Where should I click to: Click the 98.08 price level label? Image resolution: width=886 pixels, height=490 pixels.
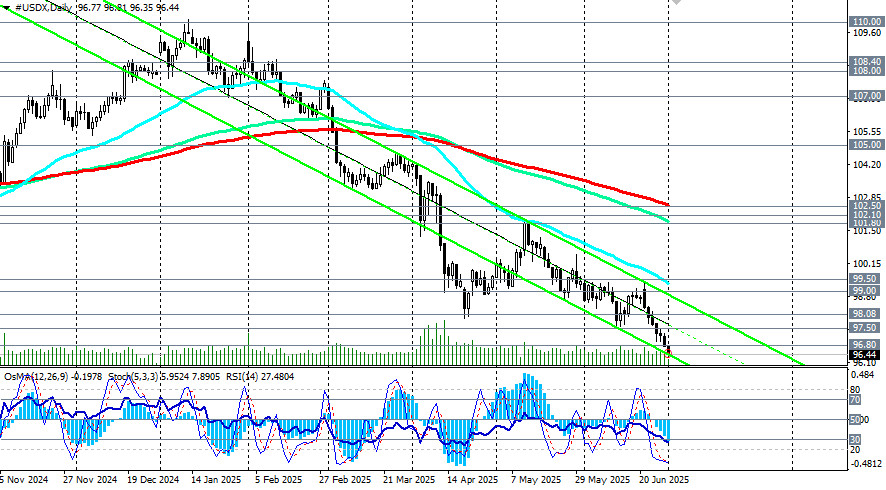click(865, 314)
